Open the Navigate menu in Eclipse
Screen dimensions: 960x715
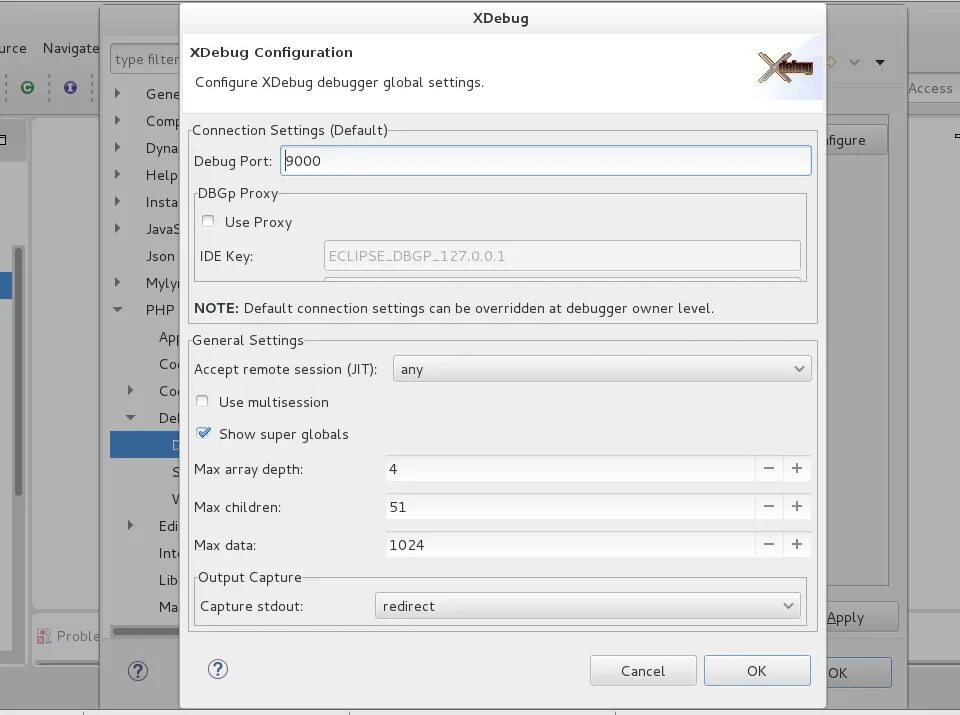click(x=71, y=48)
